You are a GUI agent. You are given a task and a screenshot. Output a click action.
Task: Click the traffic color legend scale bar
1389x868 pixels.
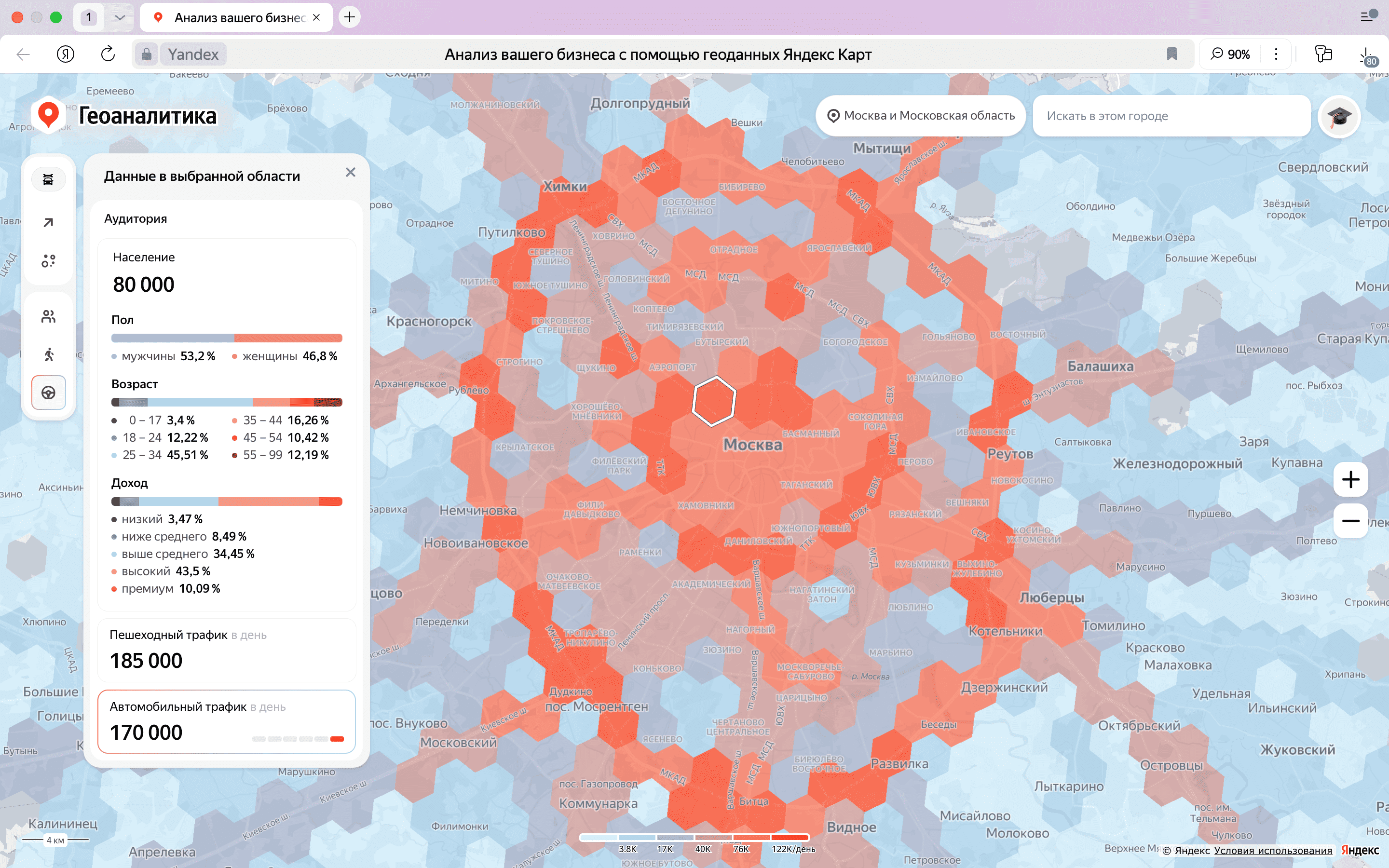(694, 838)
